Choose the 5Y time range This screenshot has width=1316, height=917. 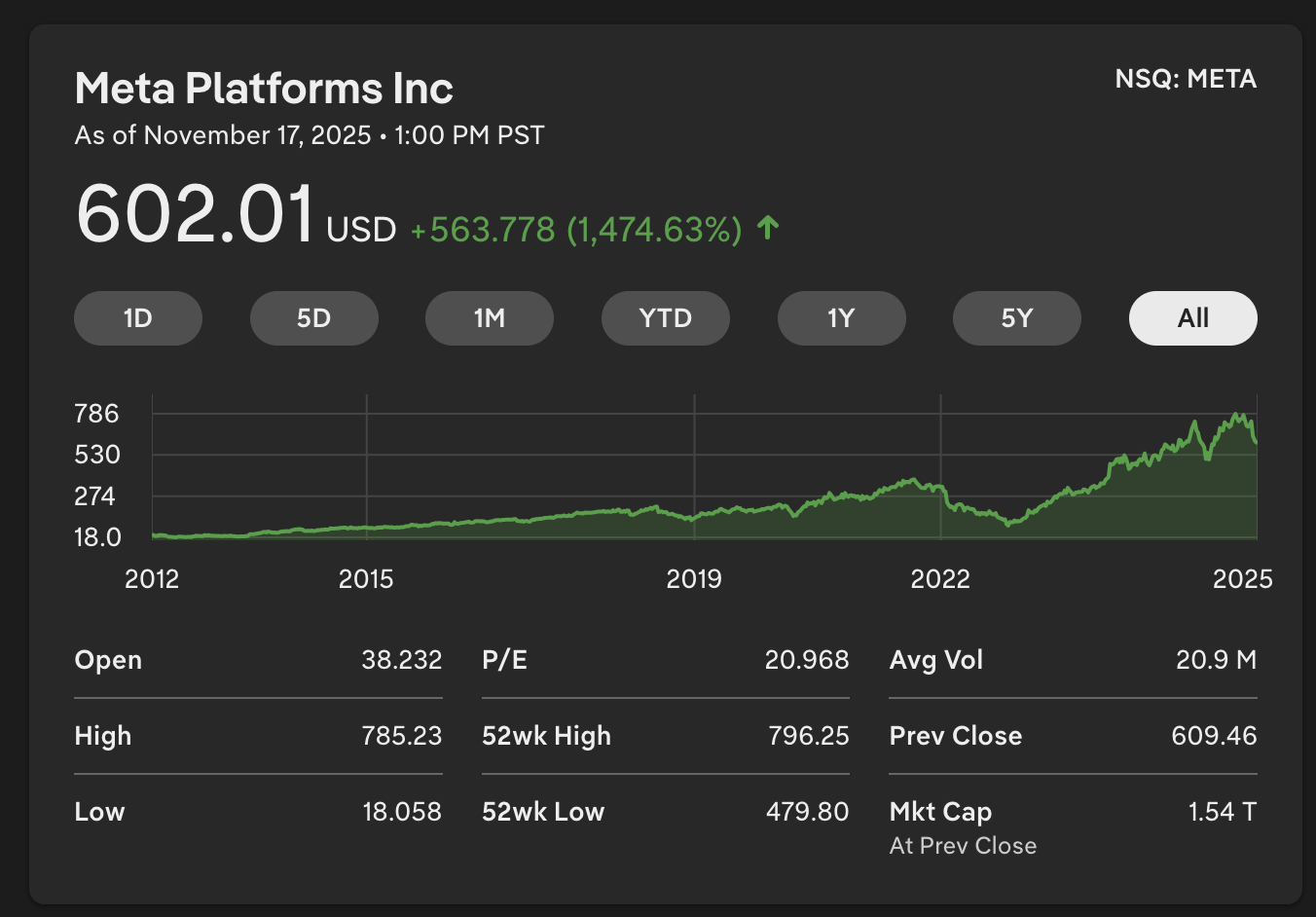(x=1017, y=318)
